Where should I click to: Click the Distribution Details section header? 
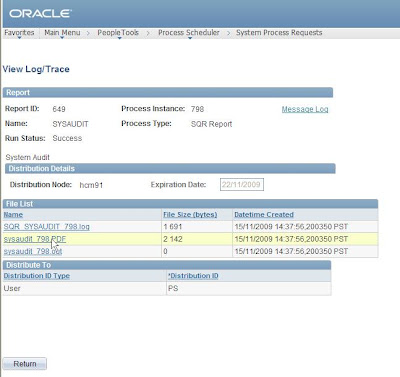170,169
